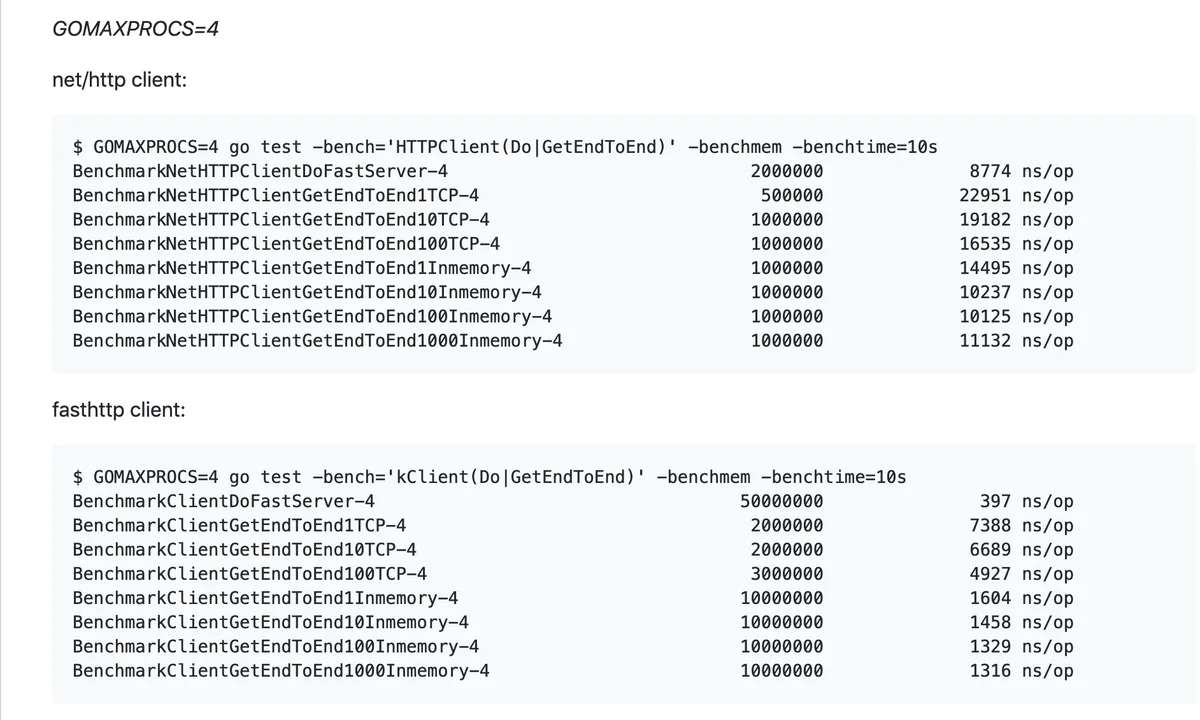This screenshot has width=1200, height=720.
Task: Click the "net/http client:" paragraph text
Action: [x=118, y=79]
